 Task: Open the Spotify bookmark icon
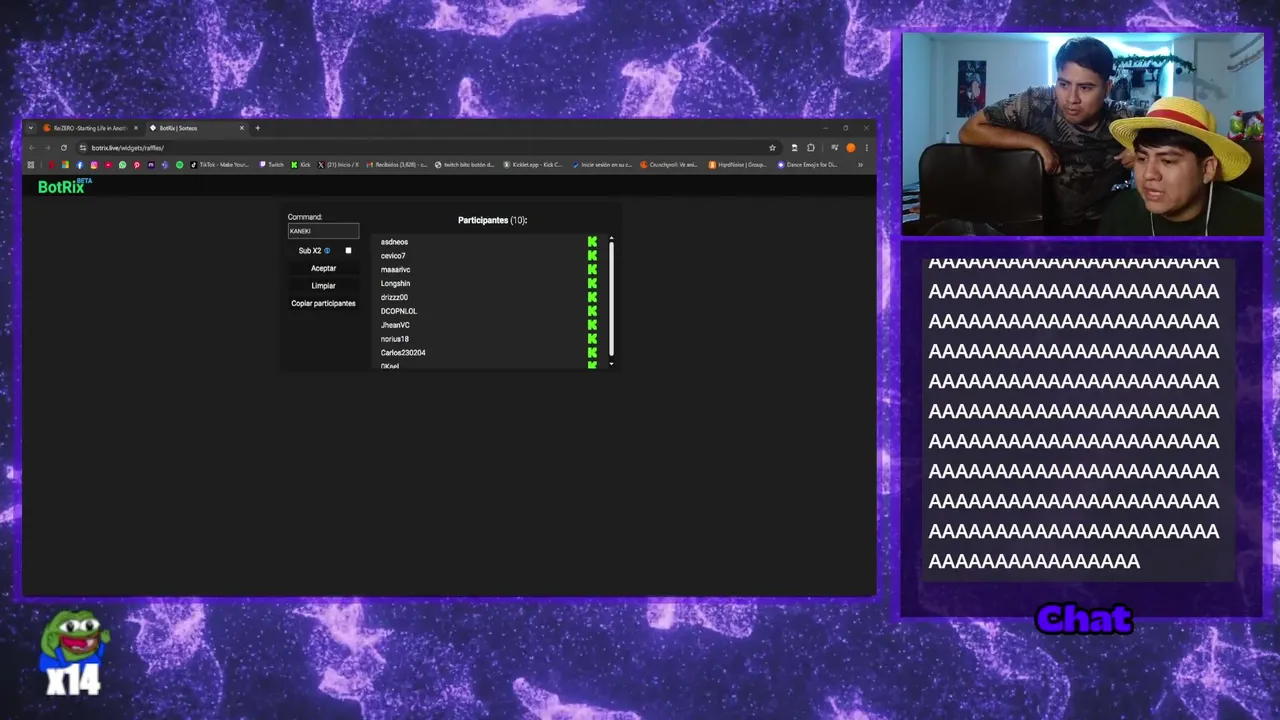point(180,165)
